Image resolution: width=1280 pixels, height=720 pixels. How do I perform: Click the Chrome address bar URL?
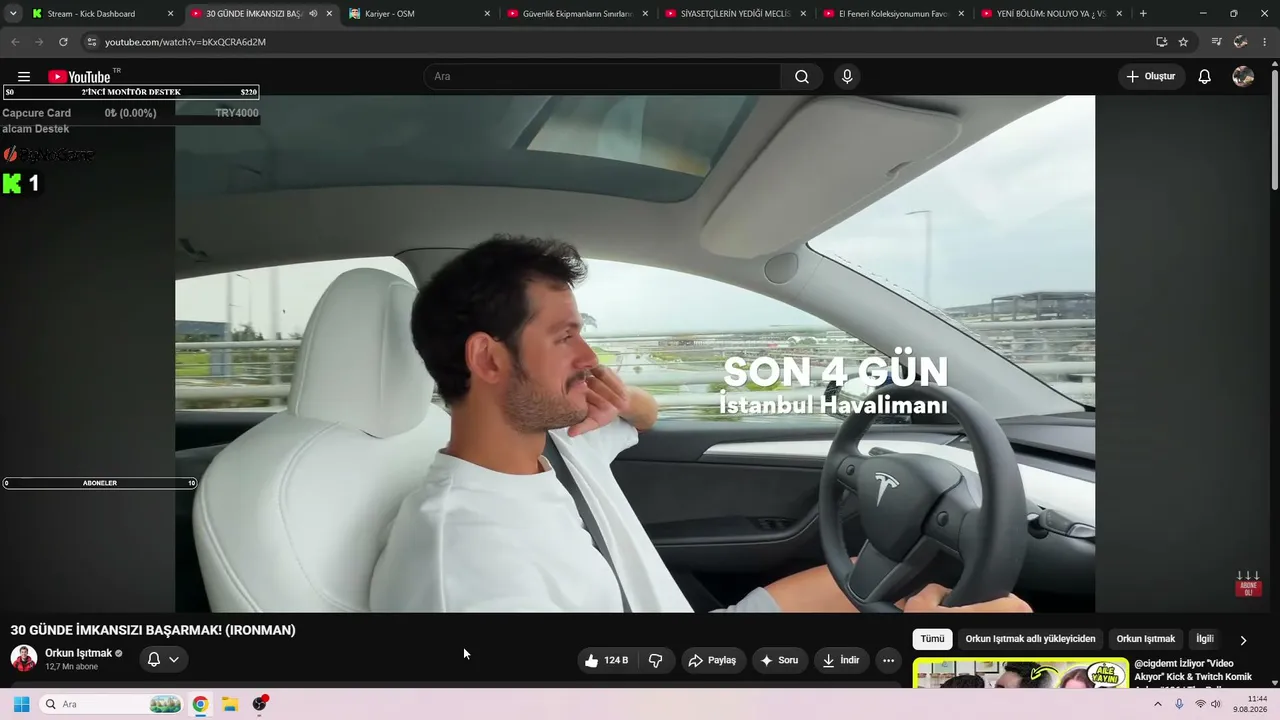click(185, 42)
